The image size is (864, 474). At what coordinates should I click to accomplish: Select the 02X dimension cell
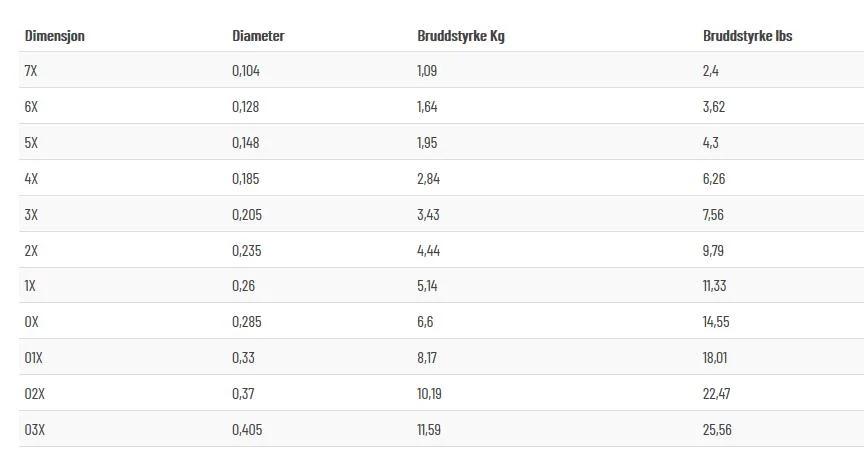click(35, 394)
